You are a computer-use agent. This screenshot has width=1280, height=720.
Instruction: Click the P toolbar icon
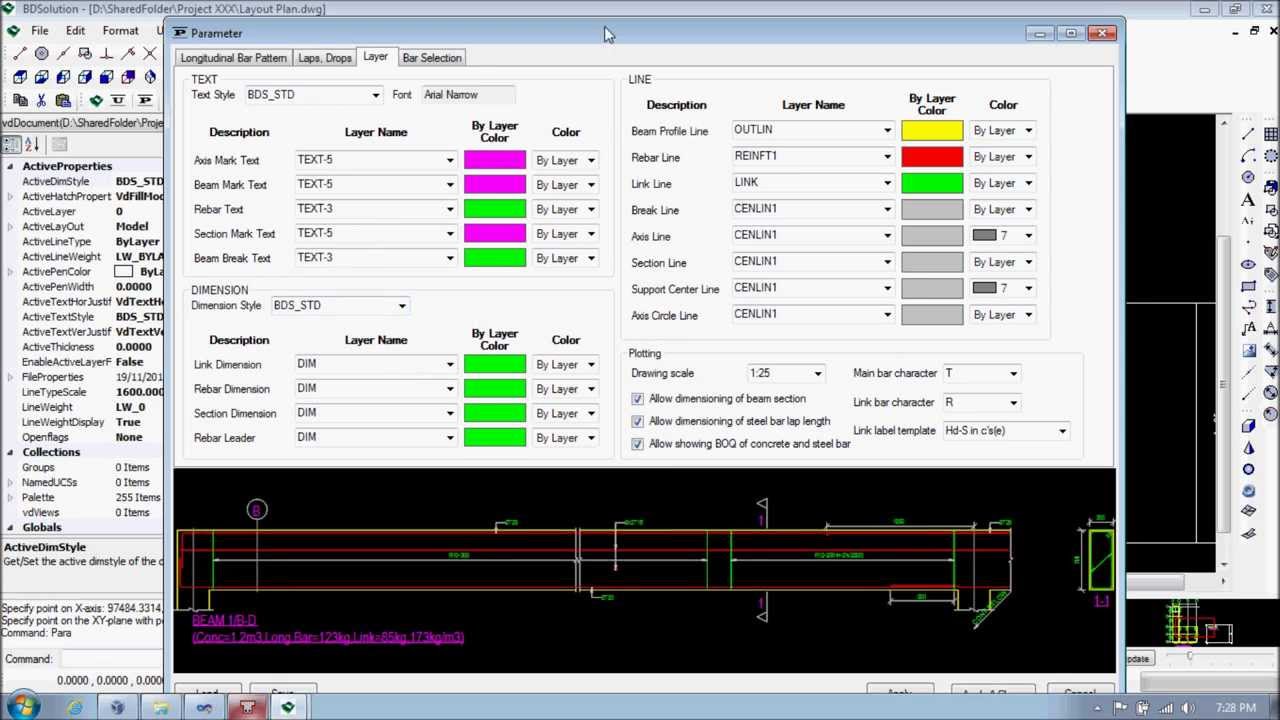click(145, 100)
